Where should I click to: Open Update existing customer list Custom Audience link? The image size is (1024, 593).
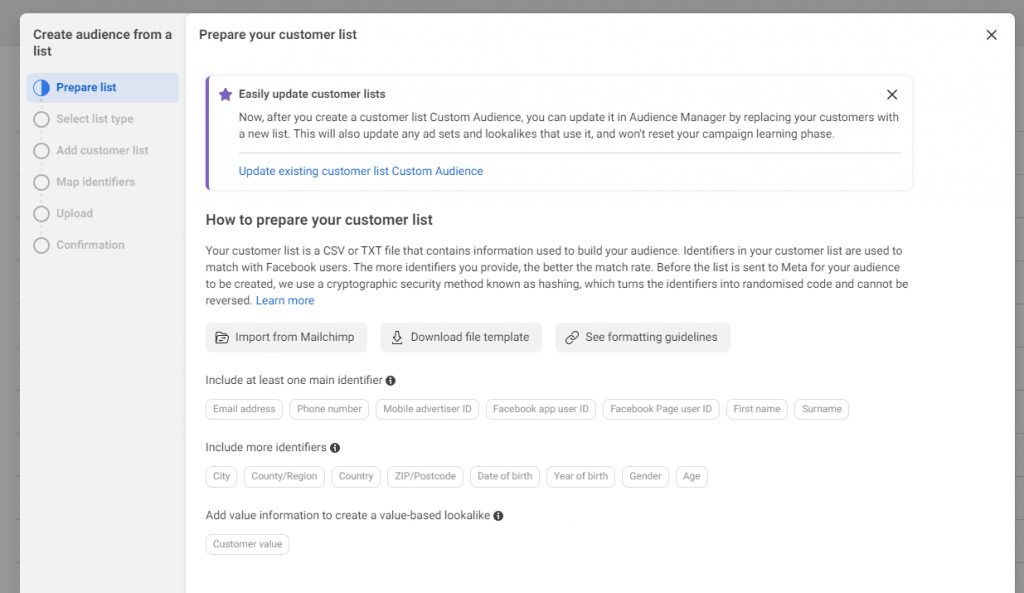(360, 171)
